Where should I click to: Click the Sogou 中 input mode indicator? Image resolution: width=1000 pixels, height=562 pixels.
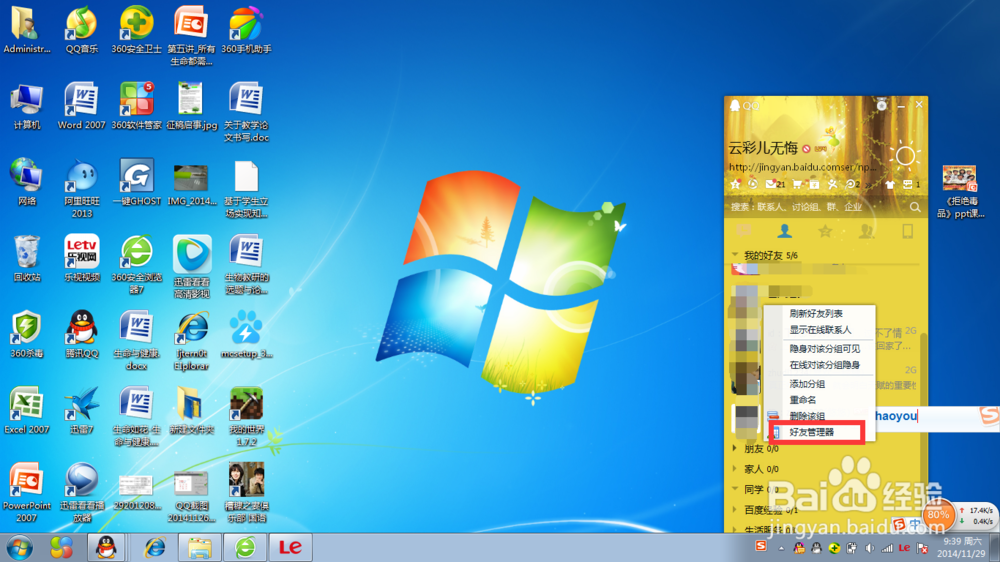pos(915,525)
